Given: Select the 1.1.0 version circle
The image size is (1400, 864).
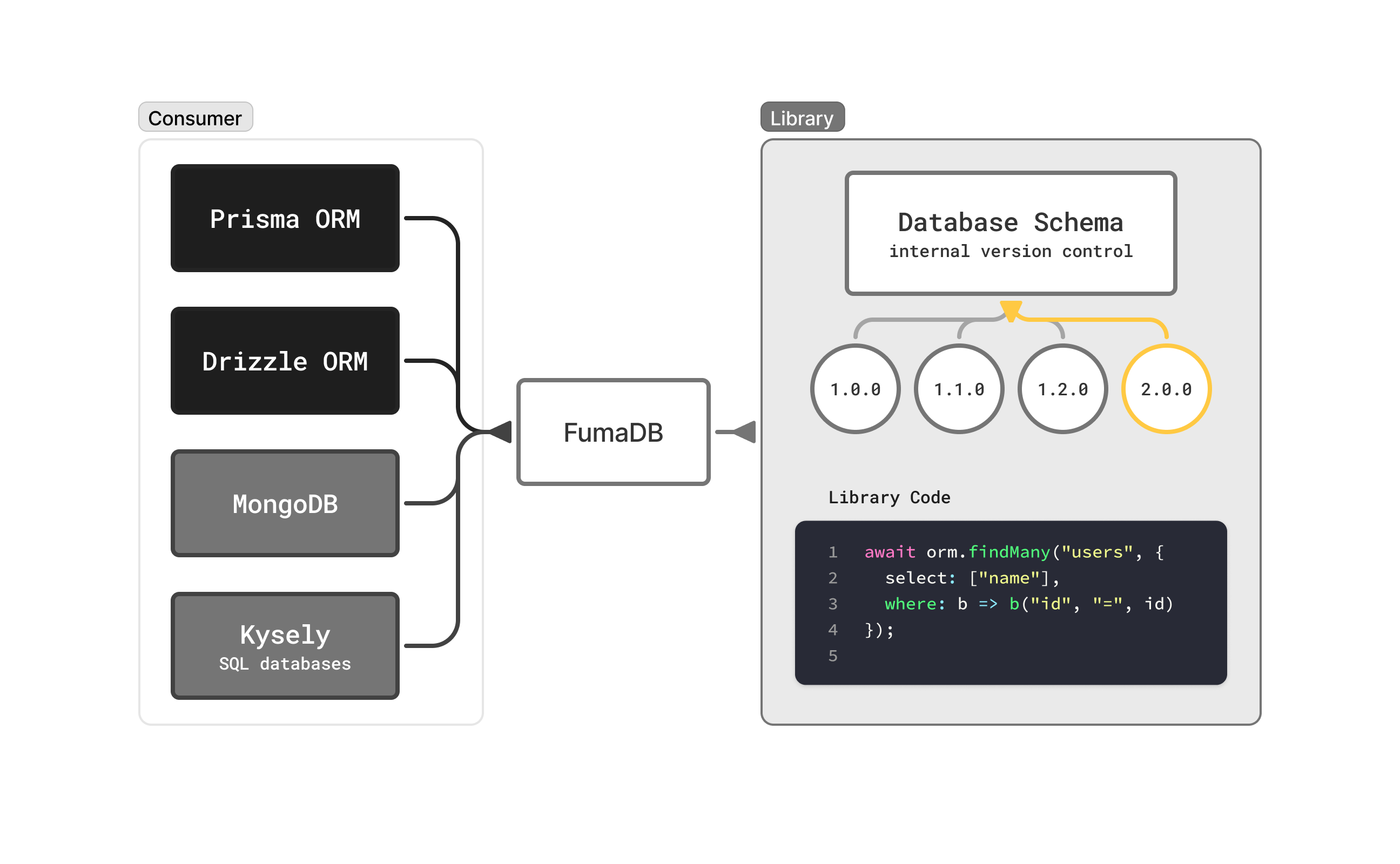Looking at the screenshot, I should (959, 389).
